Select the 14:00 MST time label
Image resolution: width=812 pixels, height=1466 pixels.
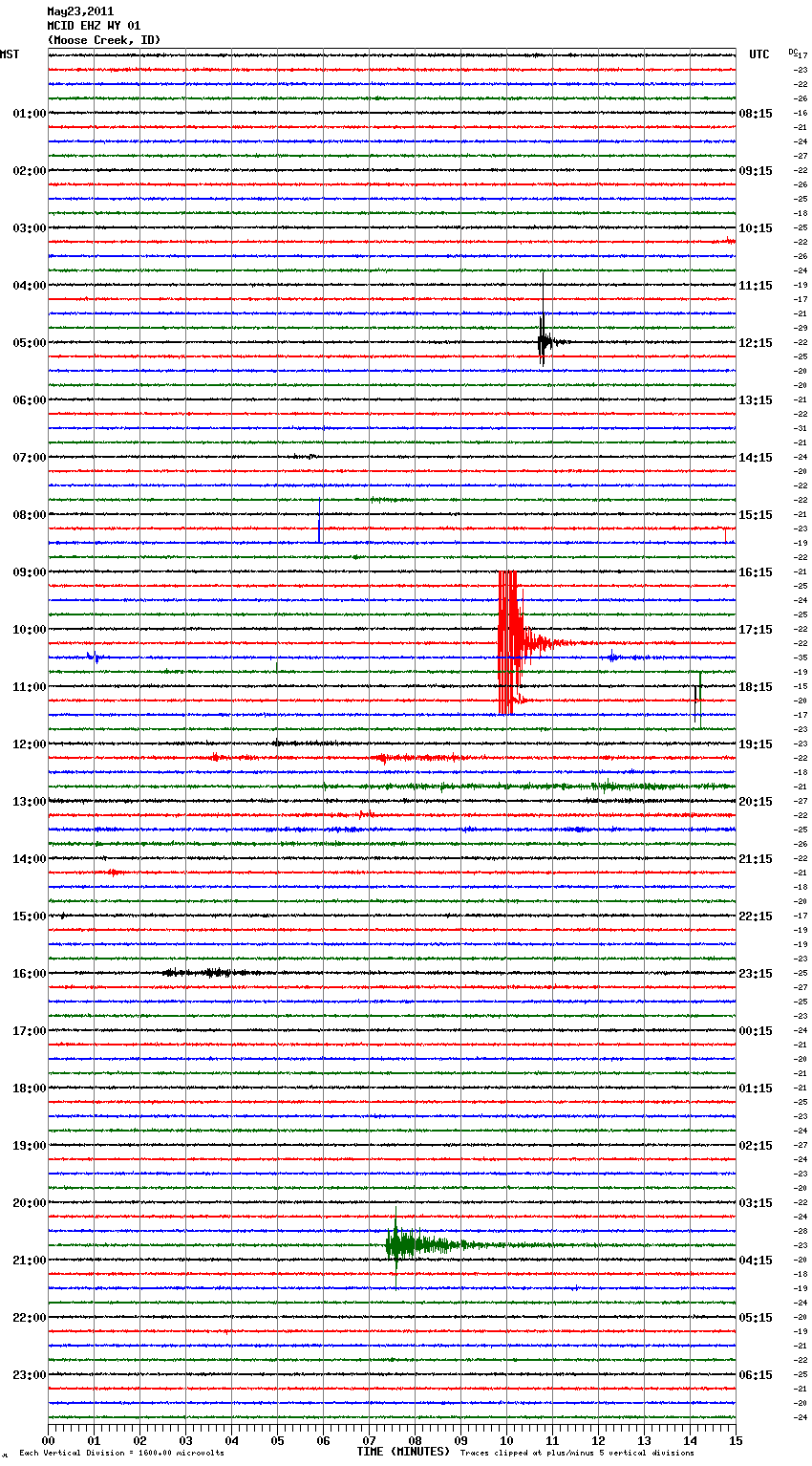[29, 859]
